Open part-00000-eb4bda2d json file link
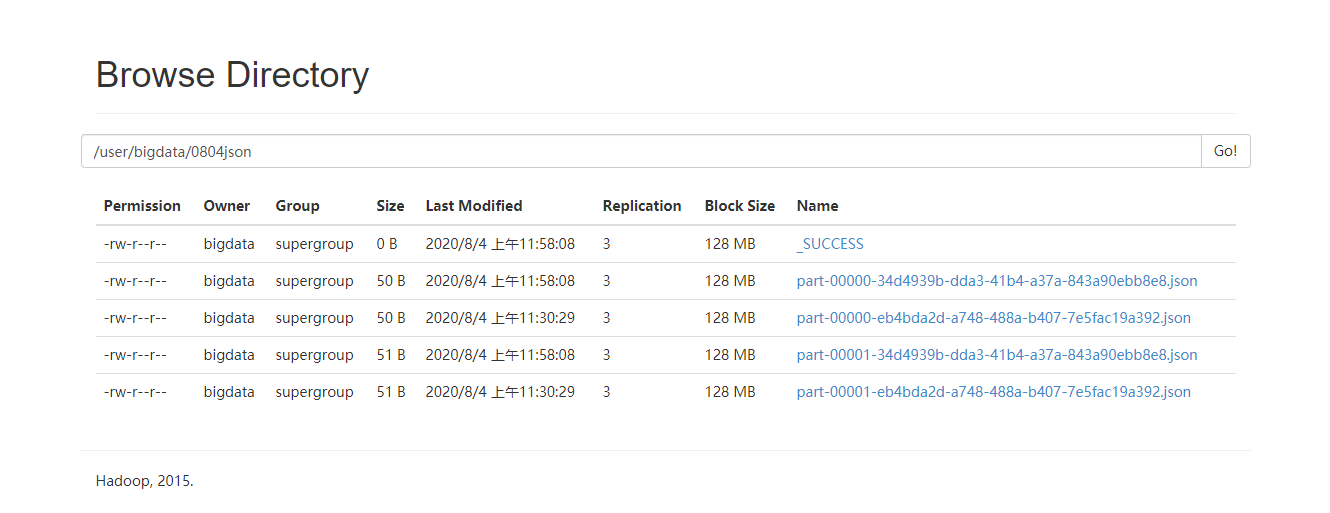 click(x=994, y=318)
